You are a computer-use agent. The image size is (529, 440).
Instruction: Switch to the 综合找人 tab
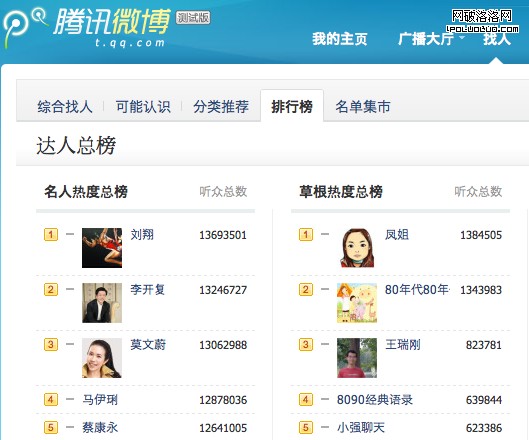coord(65,107)
